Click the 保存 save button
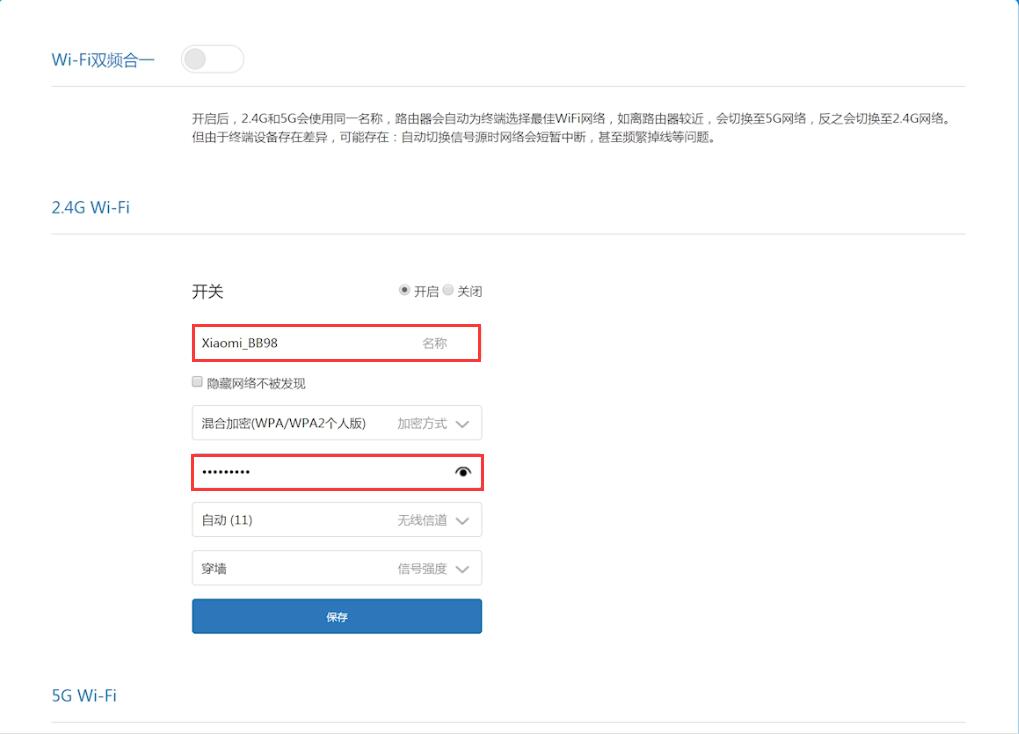The height and width of the screenshot is (734, 1019). tap(337, 616)
